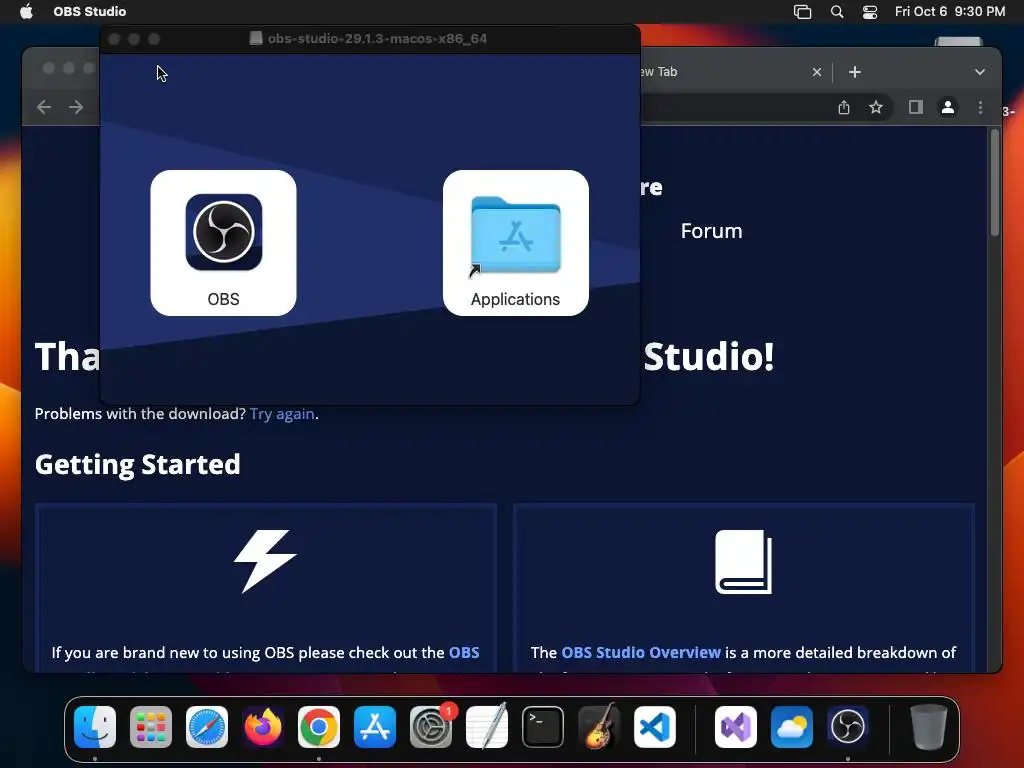Open Spotlight search in menu bar
This screenshot has height=768, width=1024.
pyautogui.click(x=837, y=11)
